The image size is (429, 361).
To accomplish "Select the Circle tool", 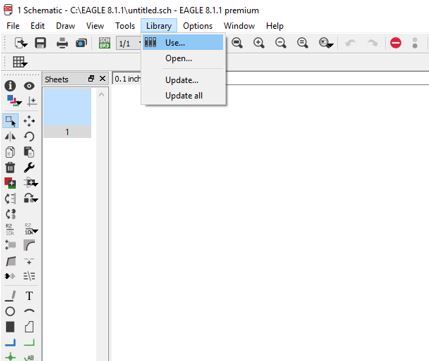I will coord(10,311).
